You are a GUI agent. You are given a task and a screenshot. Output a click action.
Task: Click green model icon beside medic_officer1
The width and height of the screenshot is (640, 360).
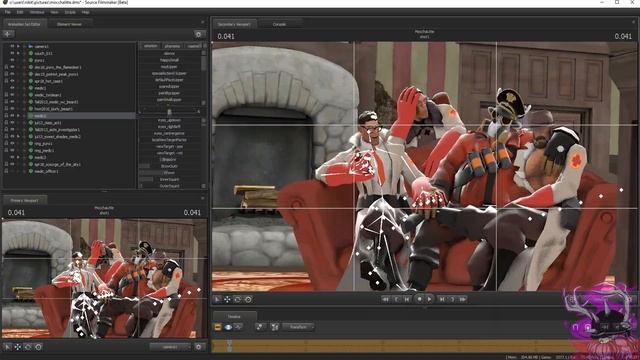click(x=31, y=171)
